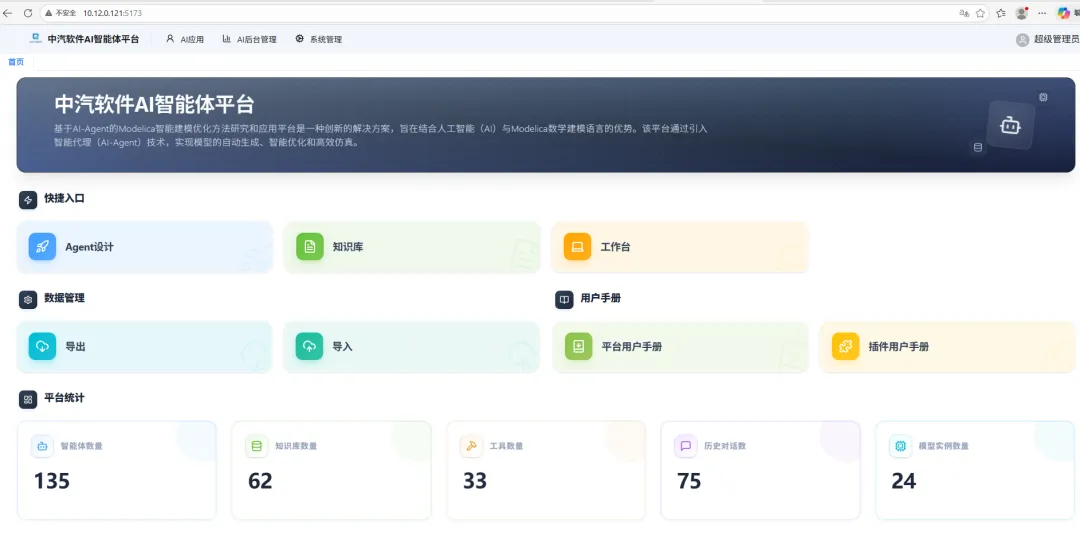Click the Copilot icon in browser toolbar
This screenshot has height=559, width=1080.
pos(1064,13)
